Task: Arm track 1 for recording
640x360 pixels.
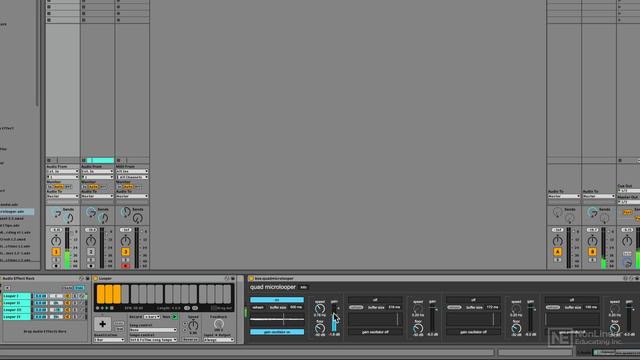Action: (56, 266)
